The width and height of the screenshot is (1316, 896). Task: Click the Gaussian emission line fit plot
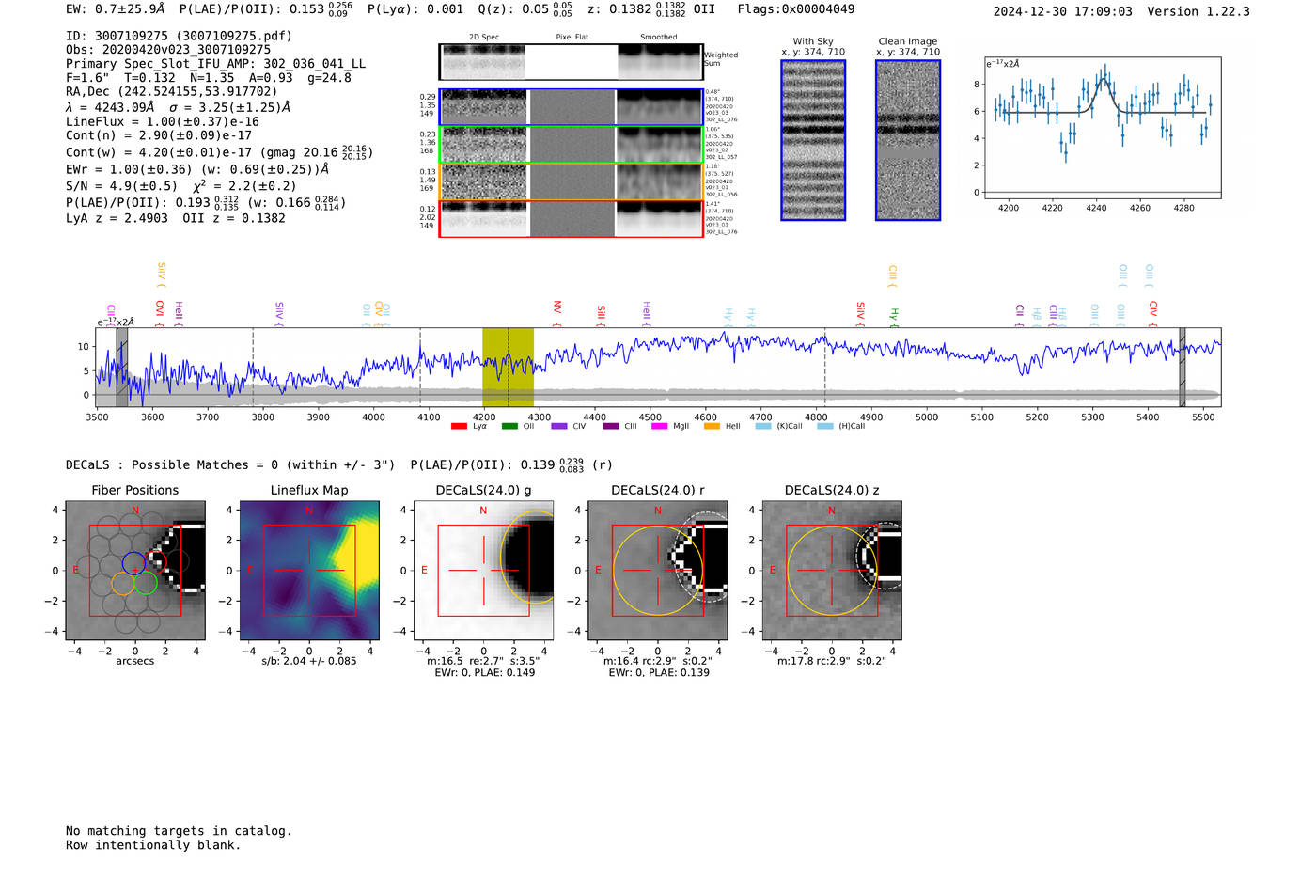(1103, 128)
